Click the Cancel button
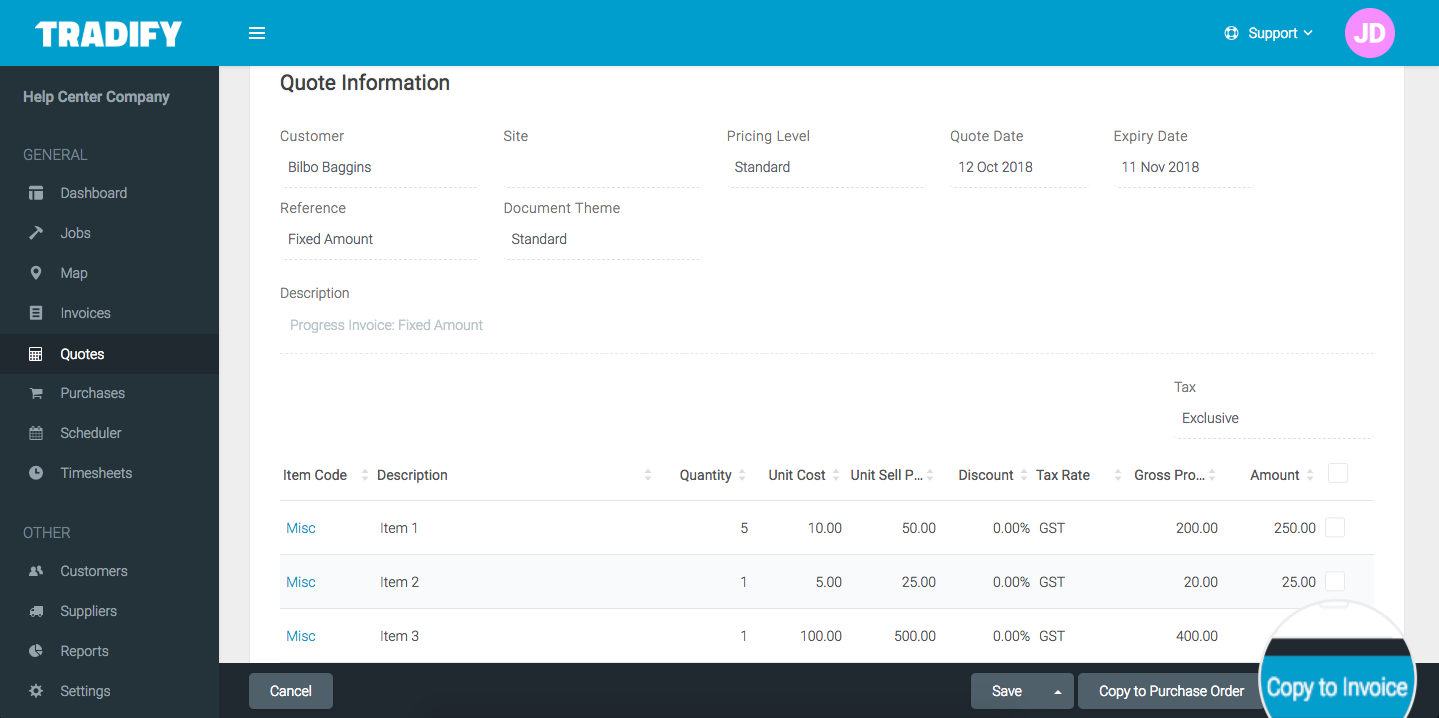 pyautogui.click(x=291, y=691)
